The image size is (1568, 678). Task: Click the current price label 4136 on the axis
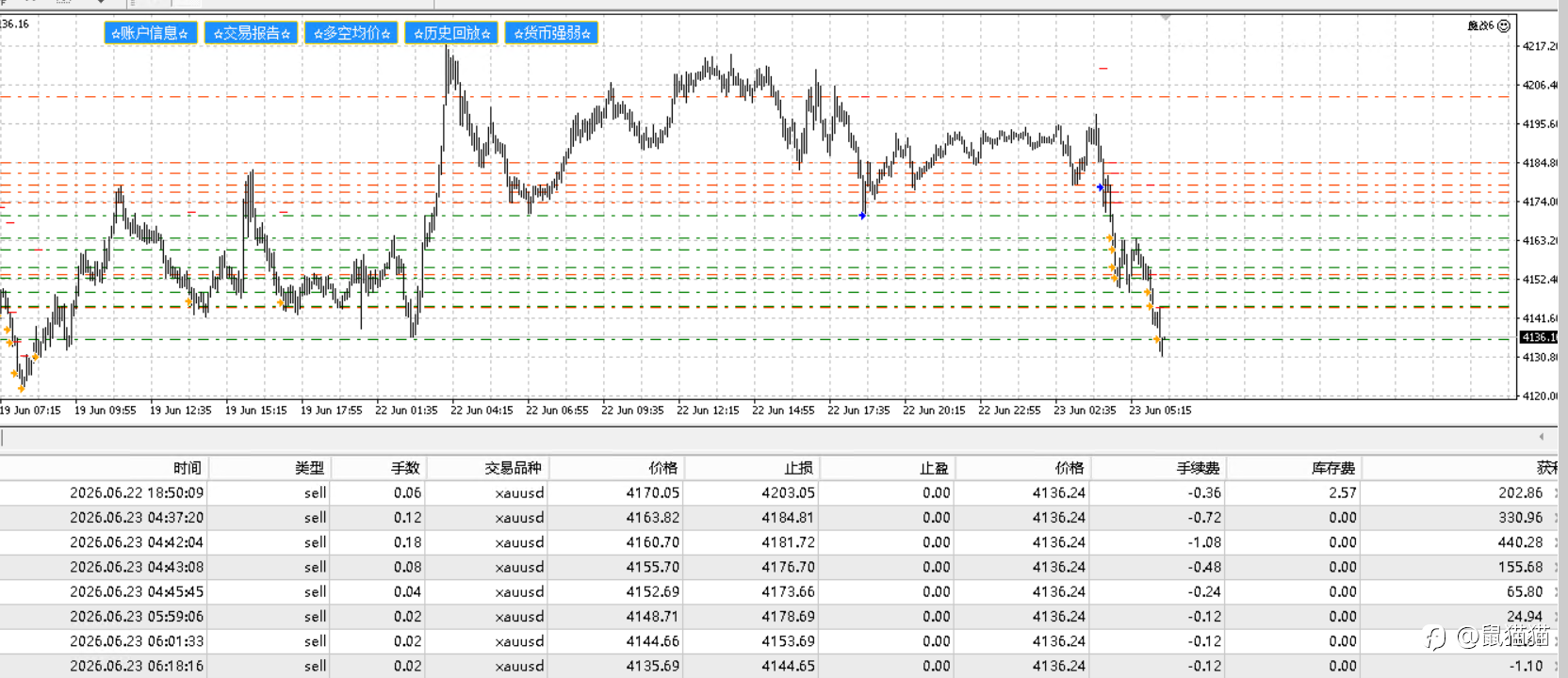point(1539,337)
